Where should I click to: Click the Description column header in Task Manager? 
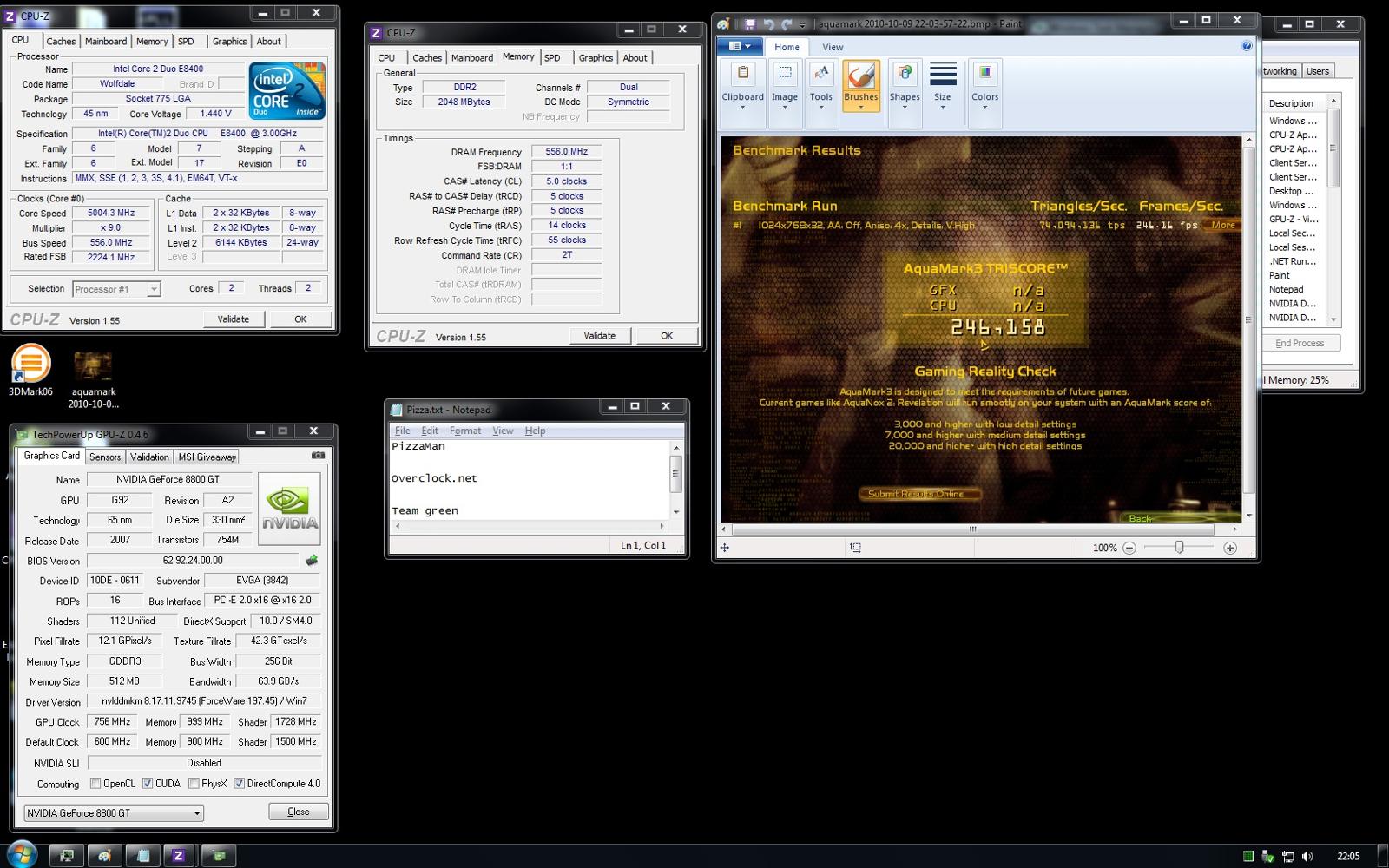(x=1293, y=102)
